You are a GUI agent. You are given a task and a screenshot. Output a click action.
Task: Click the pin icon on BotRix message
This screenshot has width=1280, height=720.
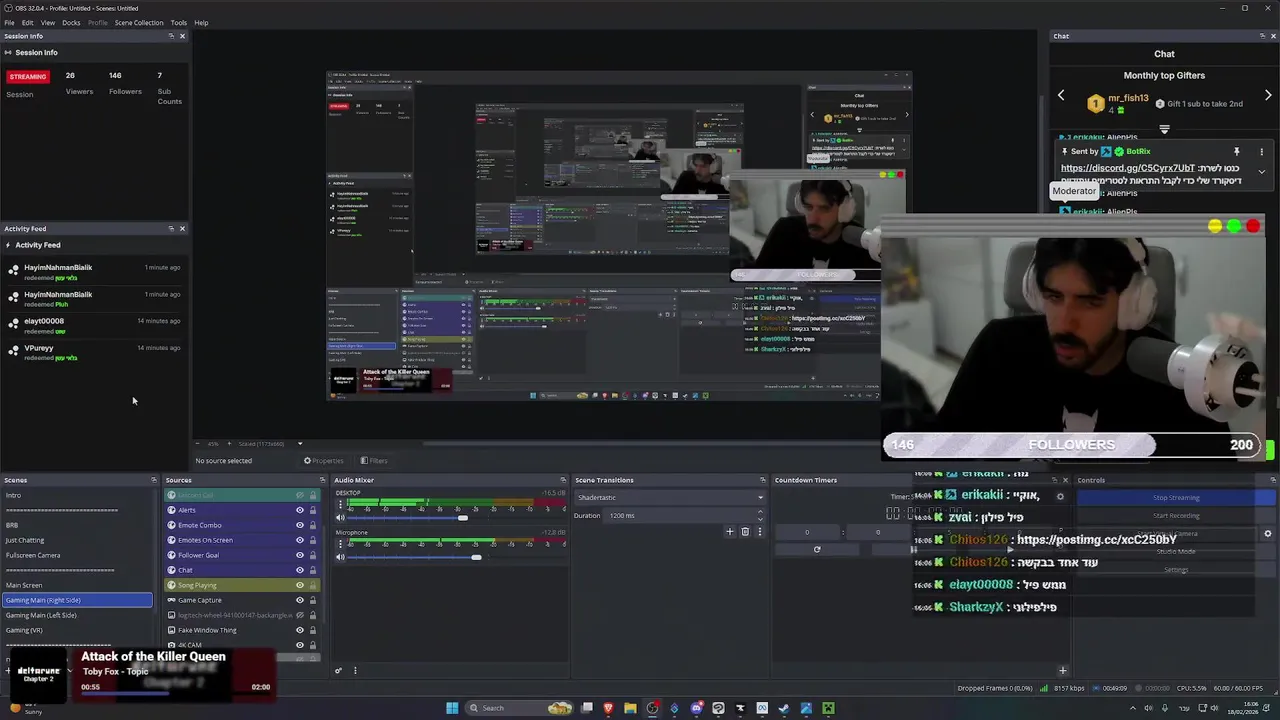(x=1237, y=151)
